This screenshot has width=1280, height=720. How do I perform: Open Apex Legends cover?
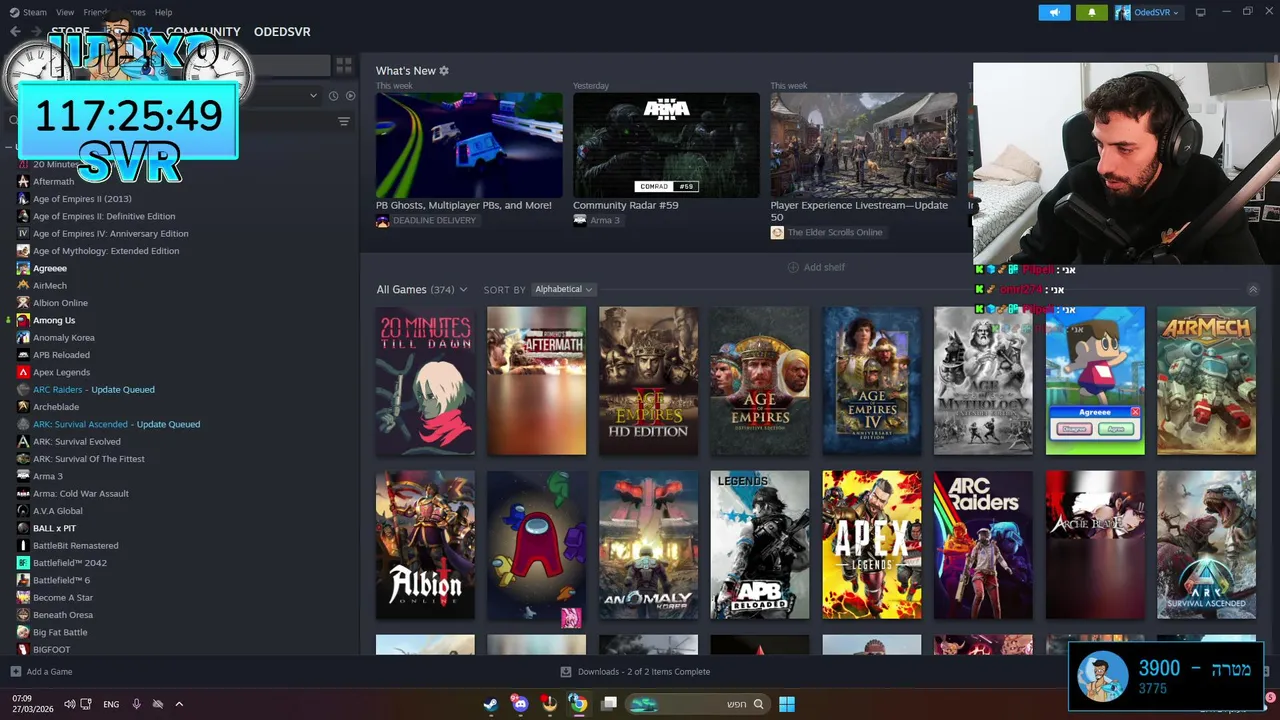point(872,545)
